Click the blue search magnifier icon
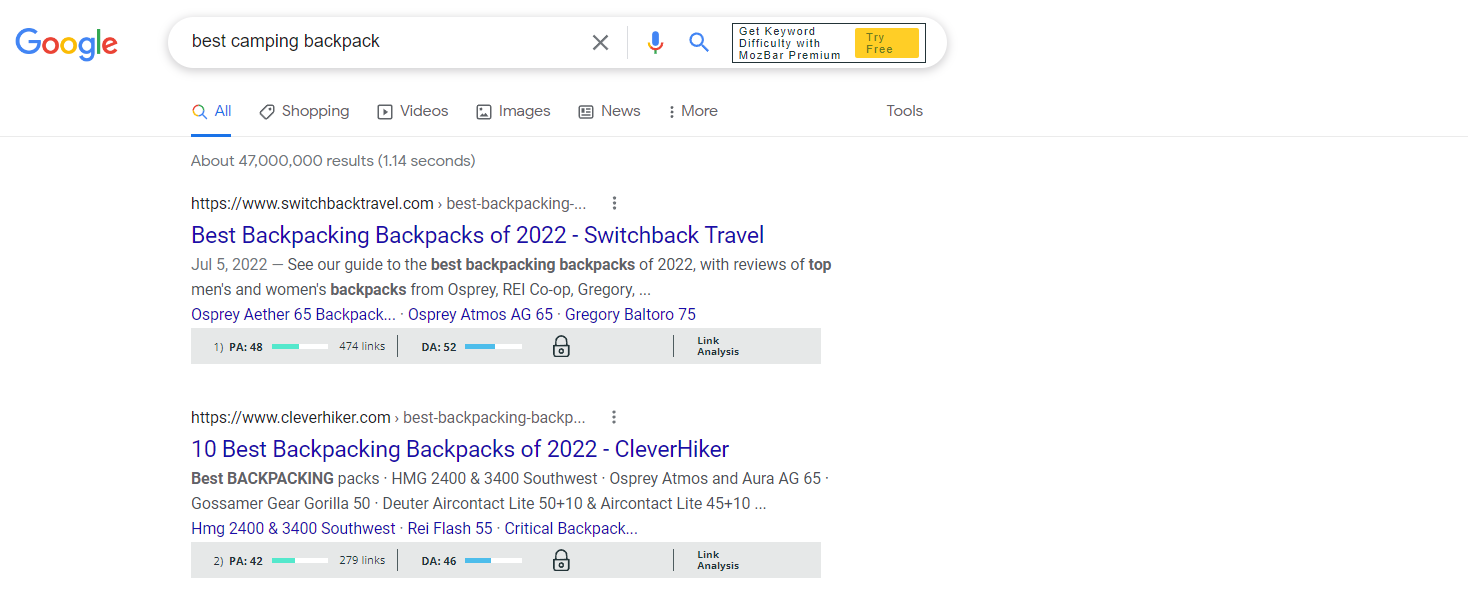Image resolution: width=1468 pixels, height=608 pixels. pos(699,42)
